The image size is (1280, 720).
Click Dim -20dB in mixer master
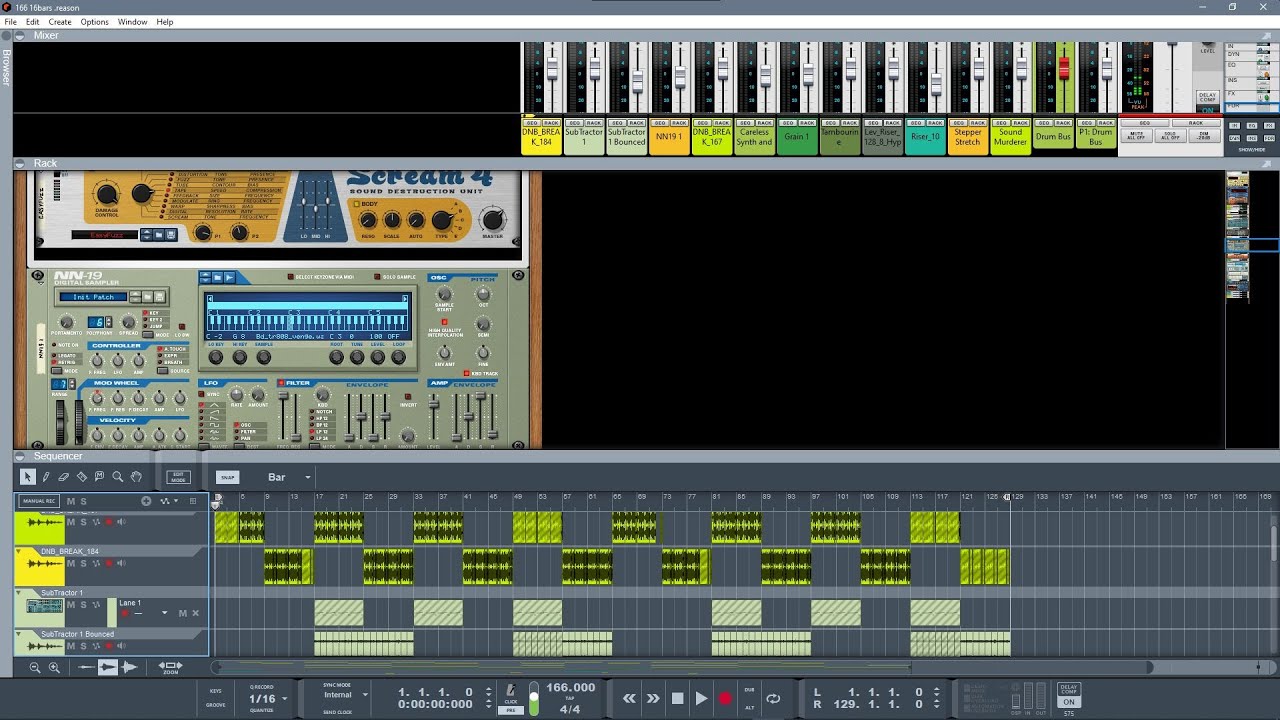coord(1205,135)
